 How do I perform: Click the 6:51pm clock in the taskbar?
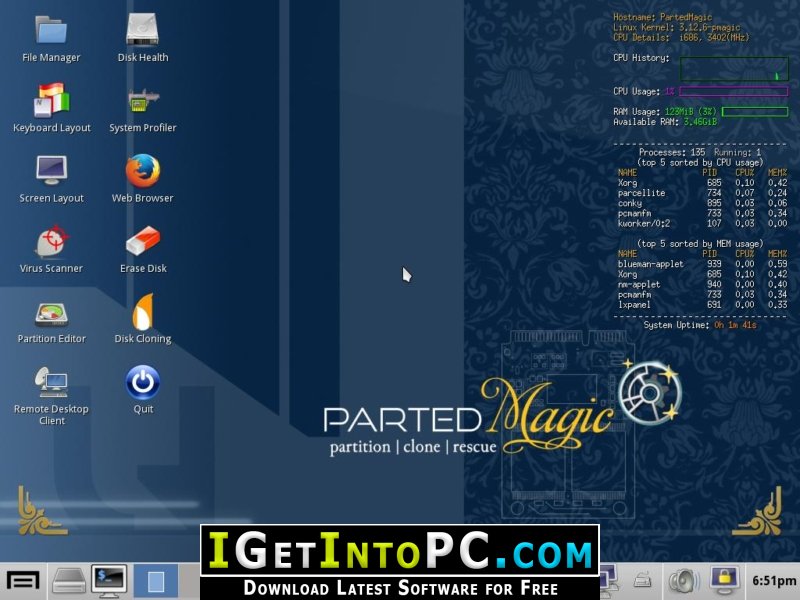(x=774, y=581)
